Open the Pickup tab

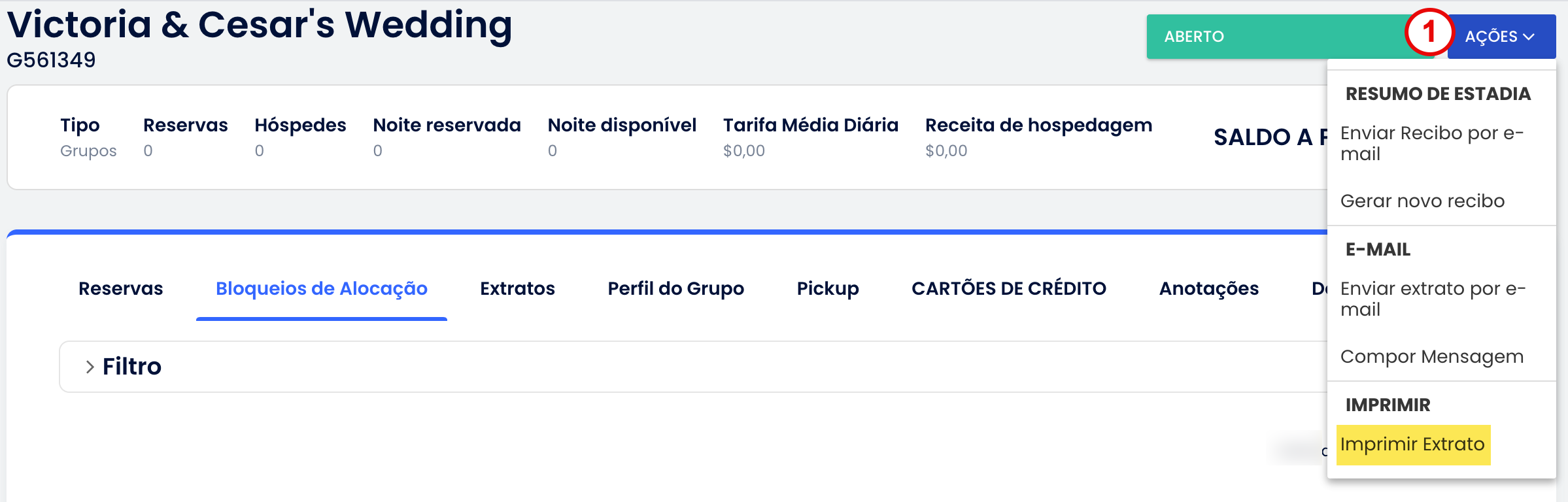coord(827,288)
